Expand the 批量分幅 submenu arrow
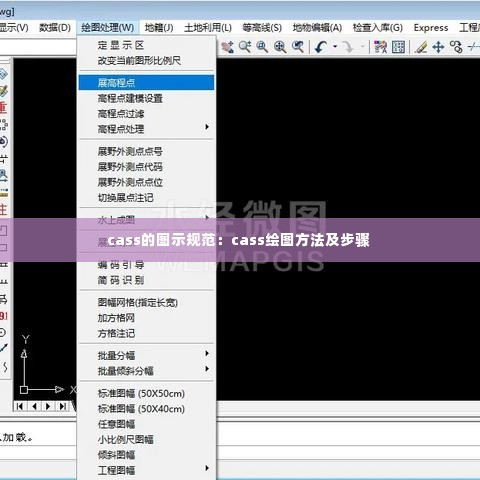The image size is (480, 480). click(207, 353)
